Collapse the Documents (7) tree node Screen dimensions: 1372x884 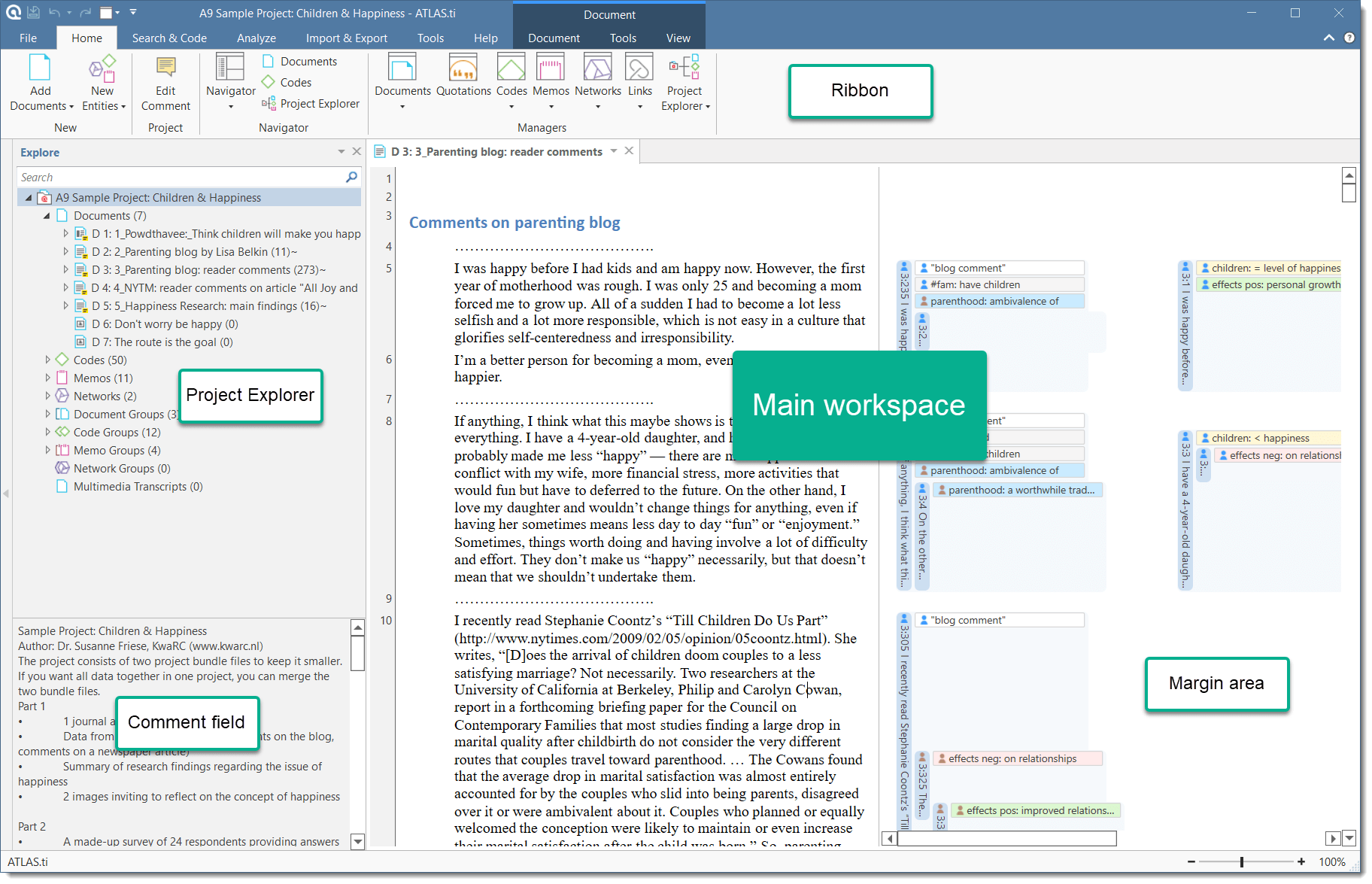(x=47, y=216)
